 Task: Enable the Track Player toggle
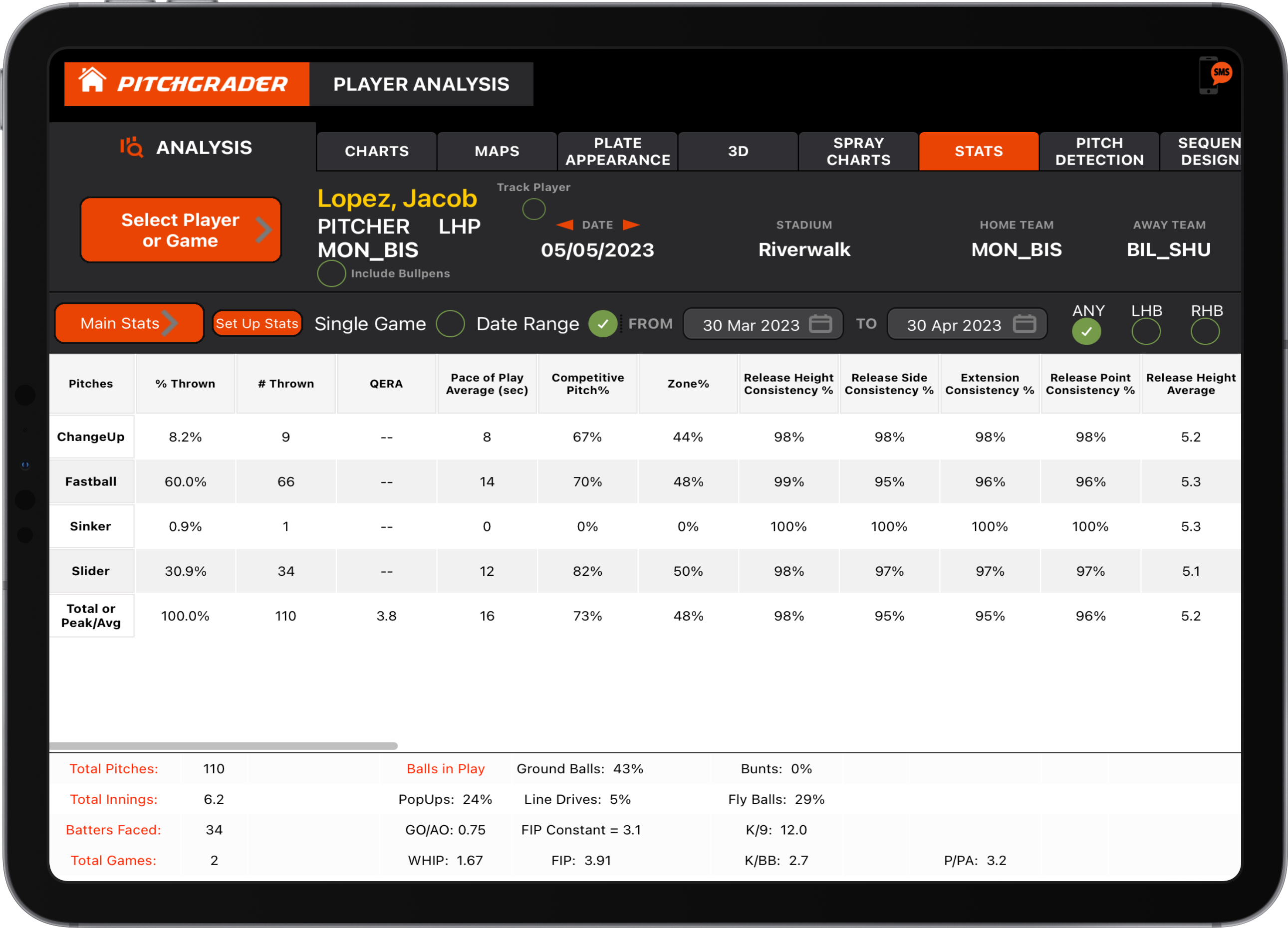(x=533, y=209)
